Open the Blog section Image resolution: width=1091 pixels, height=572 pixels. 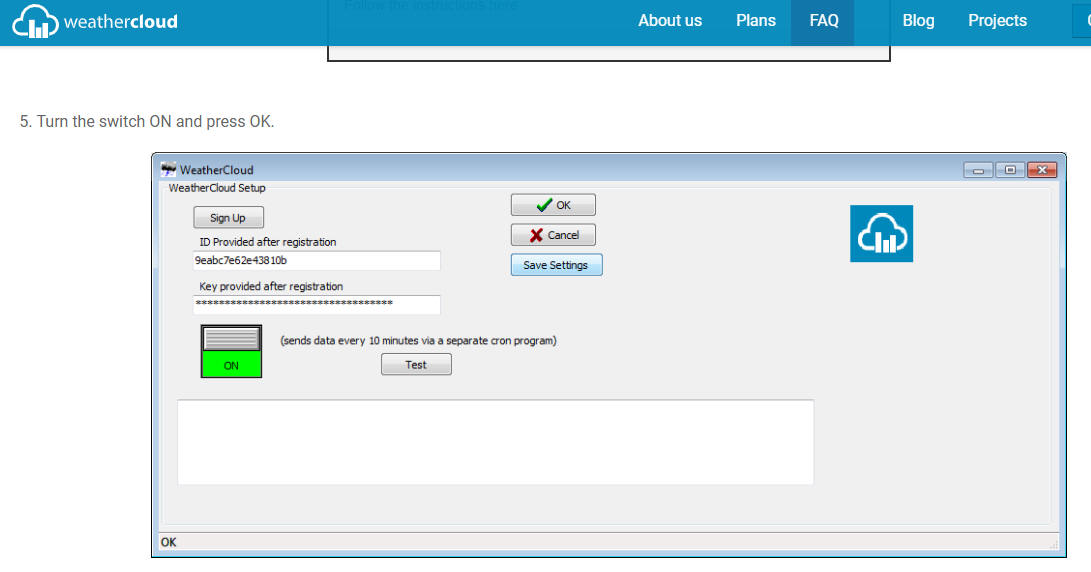pyautogui.click(x=918, y=21)
